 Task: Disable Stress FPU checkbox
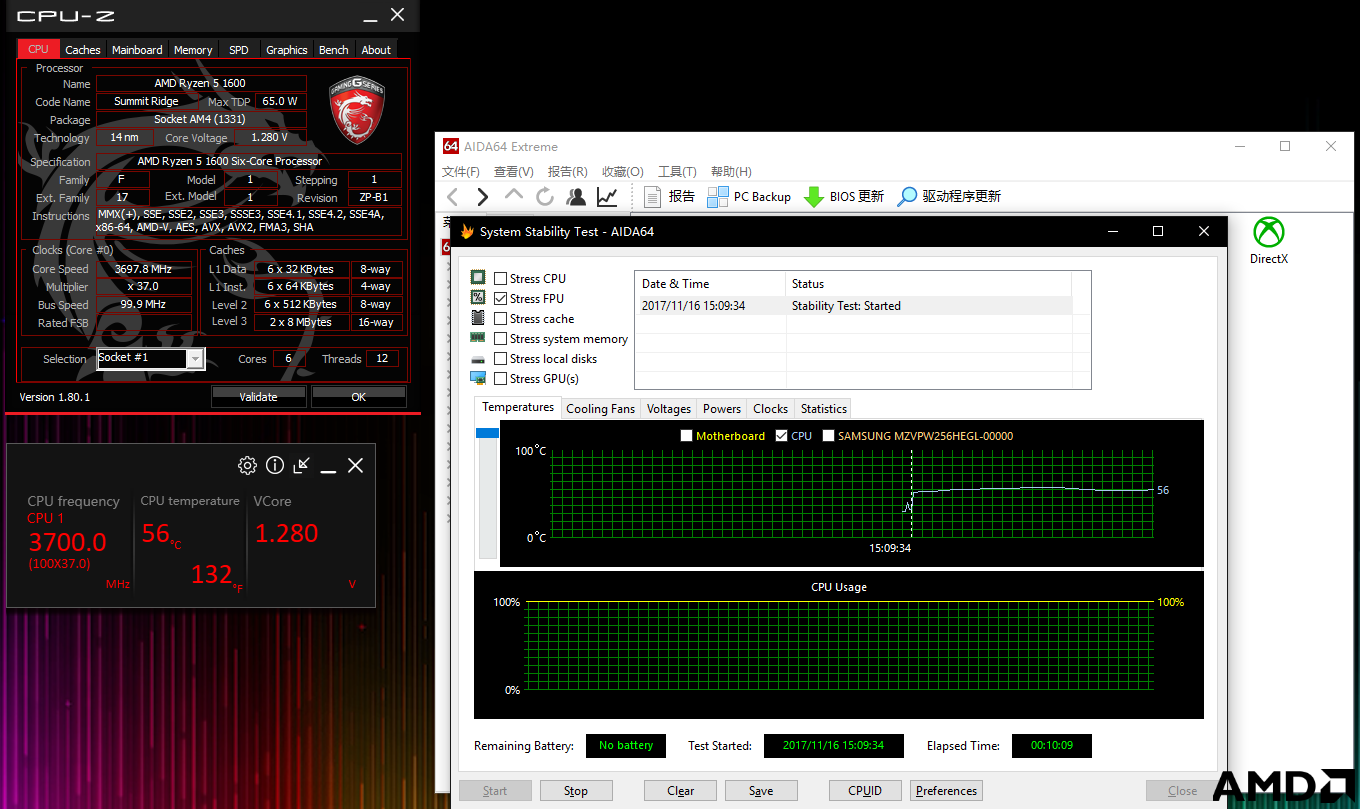pos(500,299)
